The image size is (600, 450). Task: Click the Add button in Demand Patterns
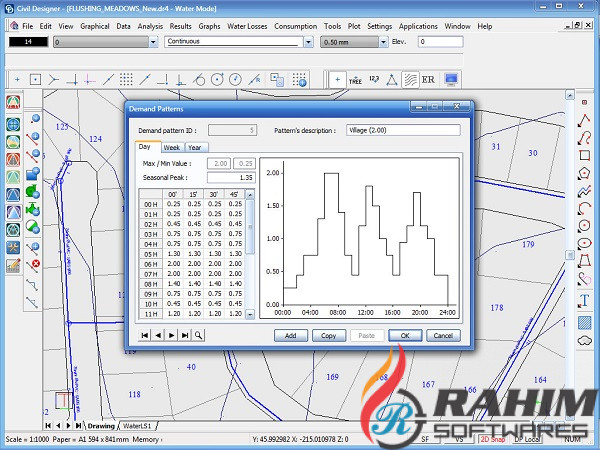click(x=290, y=335)
